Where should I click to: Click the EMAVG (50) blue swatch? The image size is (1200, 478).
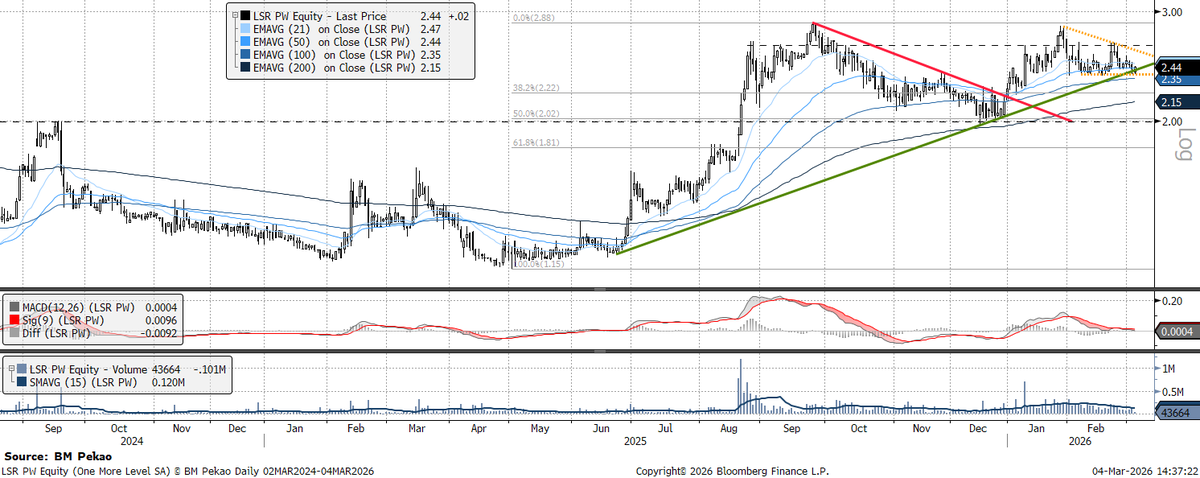[246, 43]
